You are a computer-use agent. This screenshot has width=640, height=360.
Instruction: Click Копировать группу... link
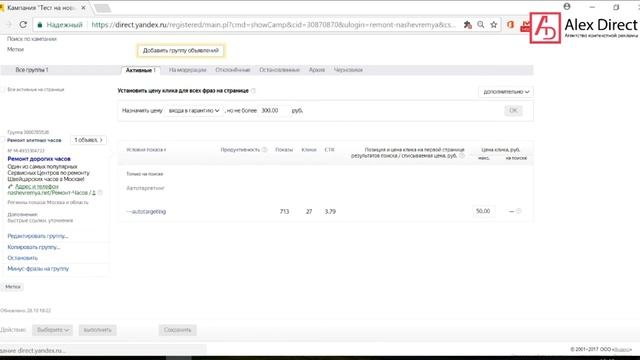[x=34, y=247]
